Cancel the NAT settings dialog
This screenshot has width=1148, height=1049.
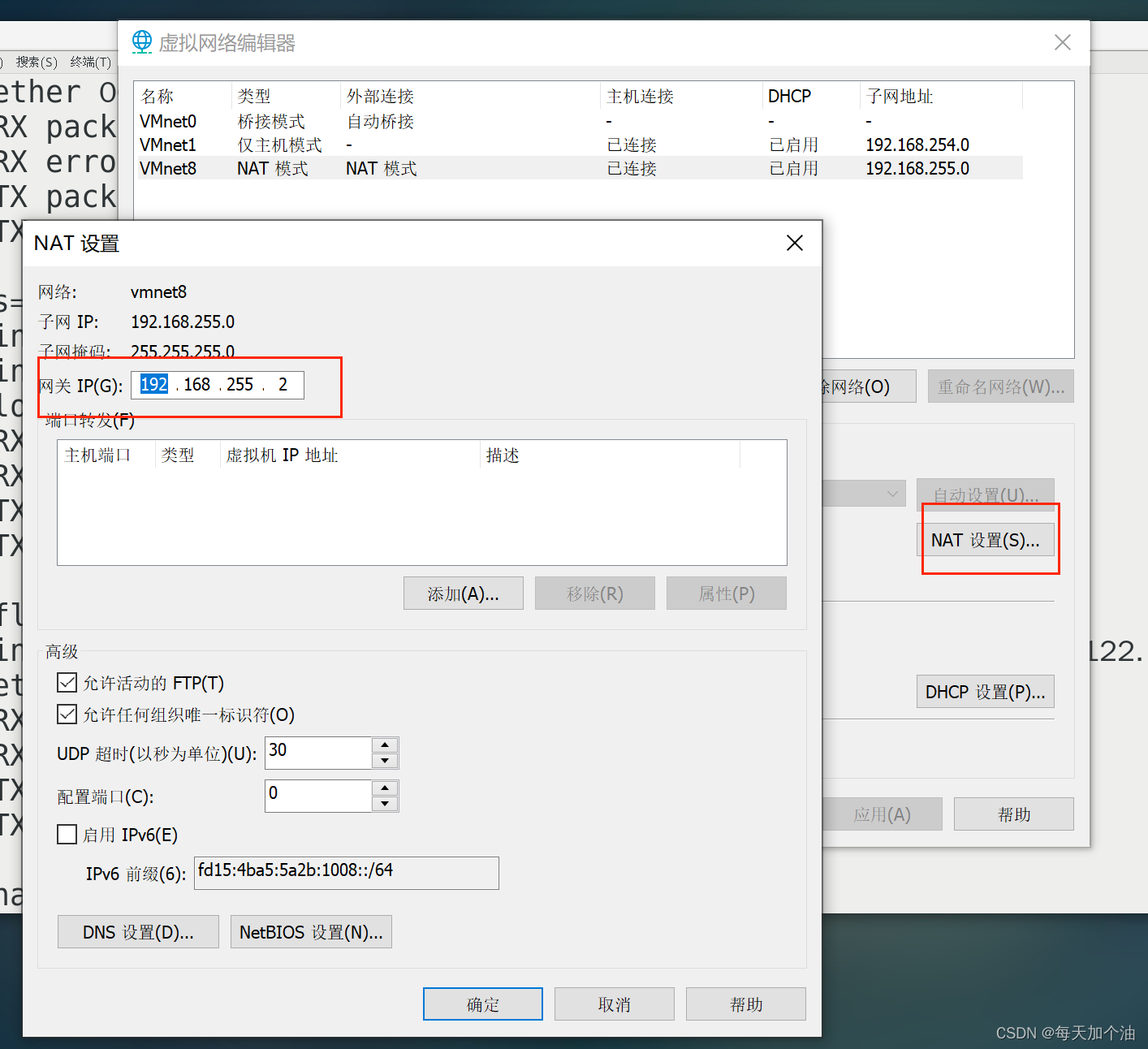click(614, 1004)
